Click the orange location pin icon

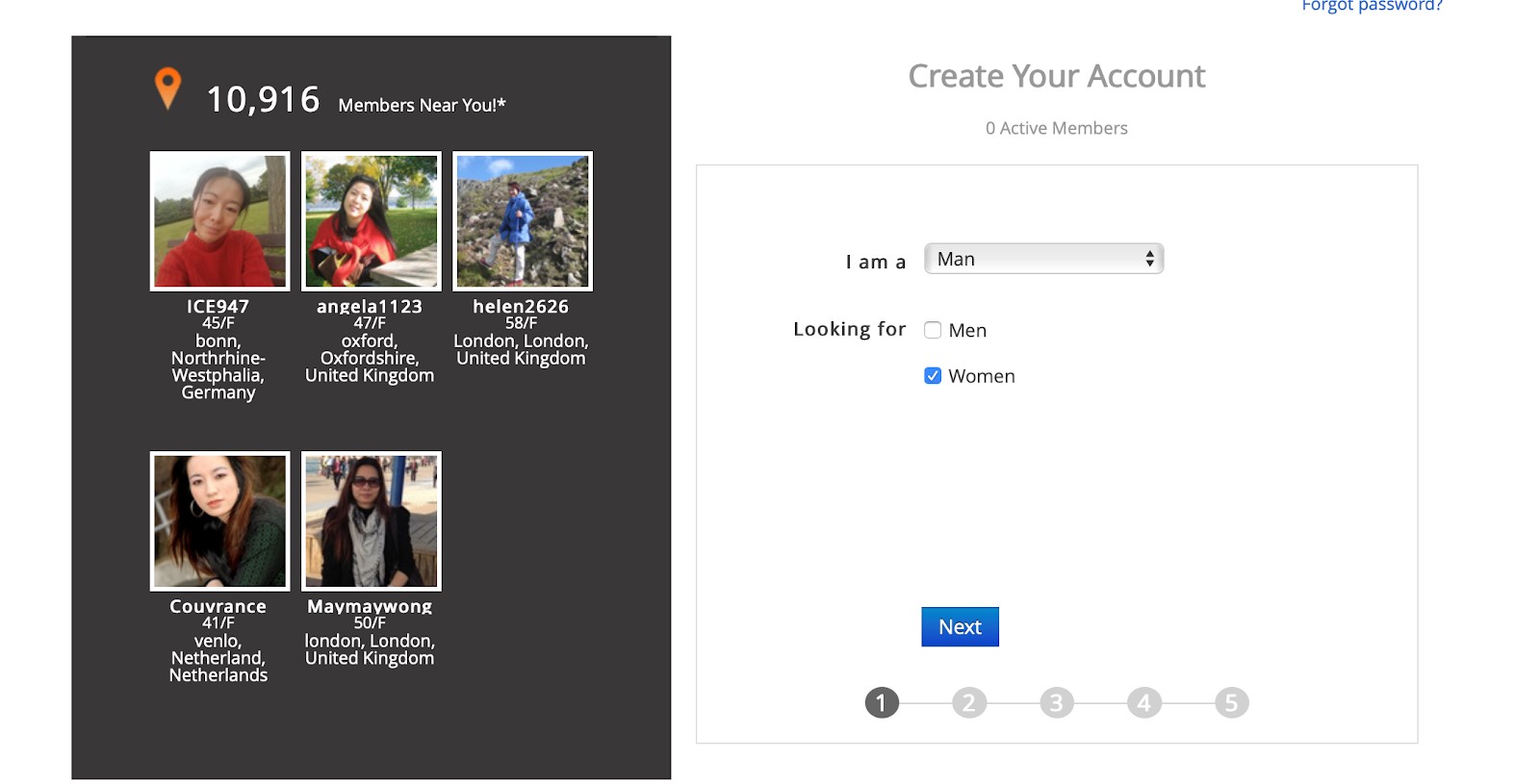pos(167,89)
